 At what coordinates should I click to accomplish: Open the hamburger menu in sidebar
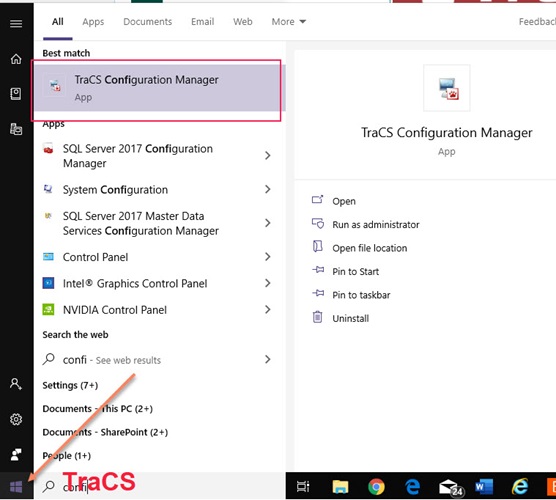click(x=16, y=24)
